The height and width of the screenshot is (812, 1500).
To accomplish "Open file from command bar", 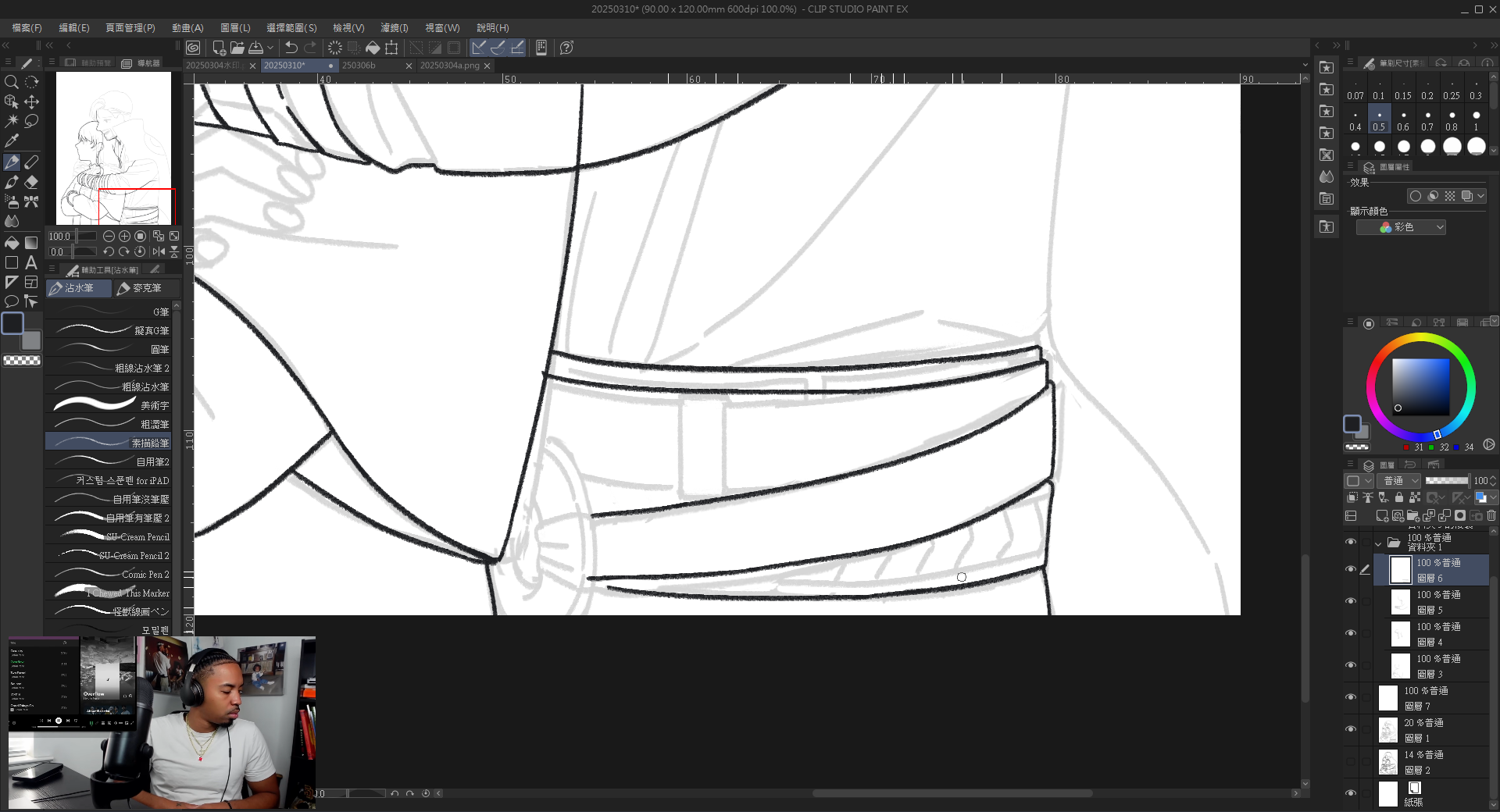I will tap(237, 48).
